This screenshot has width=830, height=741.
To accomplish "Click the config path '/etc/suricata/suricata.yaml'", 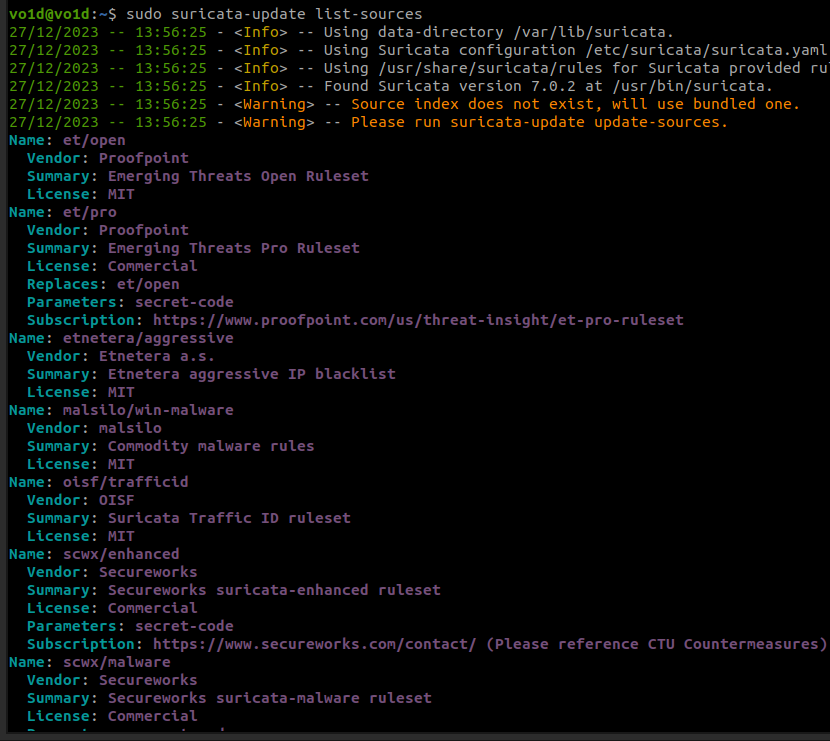I will [706, 50].
